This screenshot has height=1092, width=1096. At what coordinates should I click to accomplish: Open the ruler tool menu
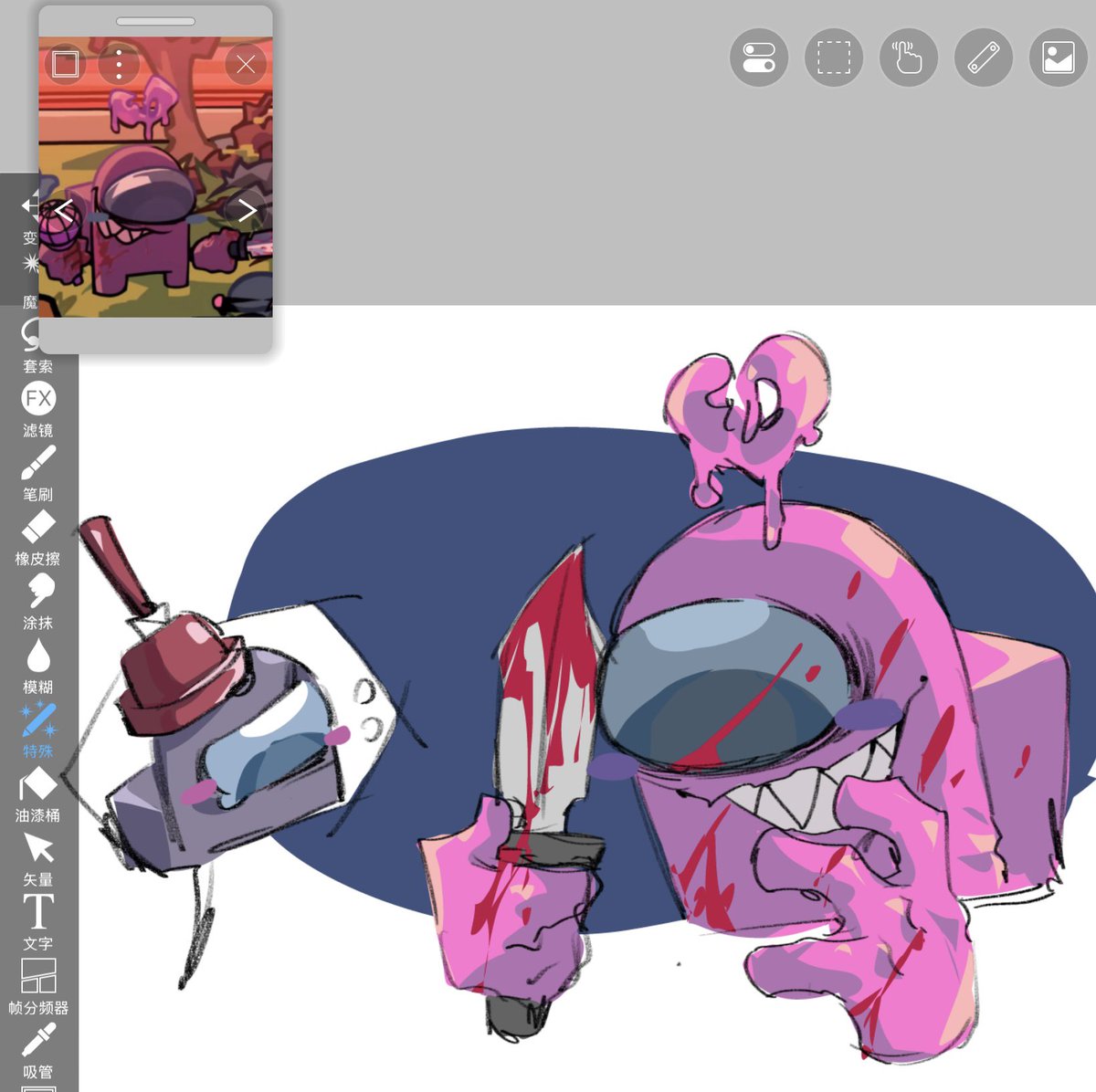click(983, 58)
